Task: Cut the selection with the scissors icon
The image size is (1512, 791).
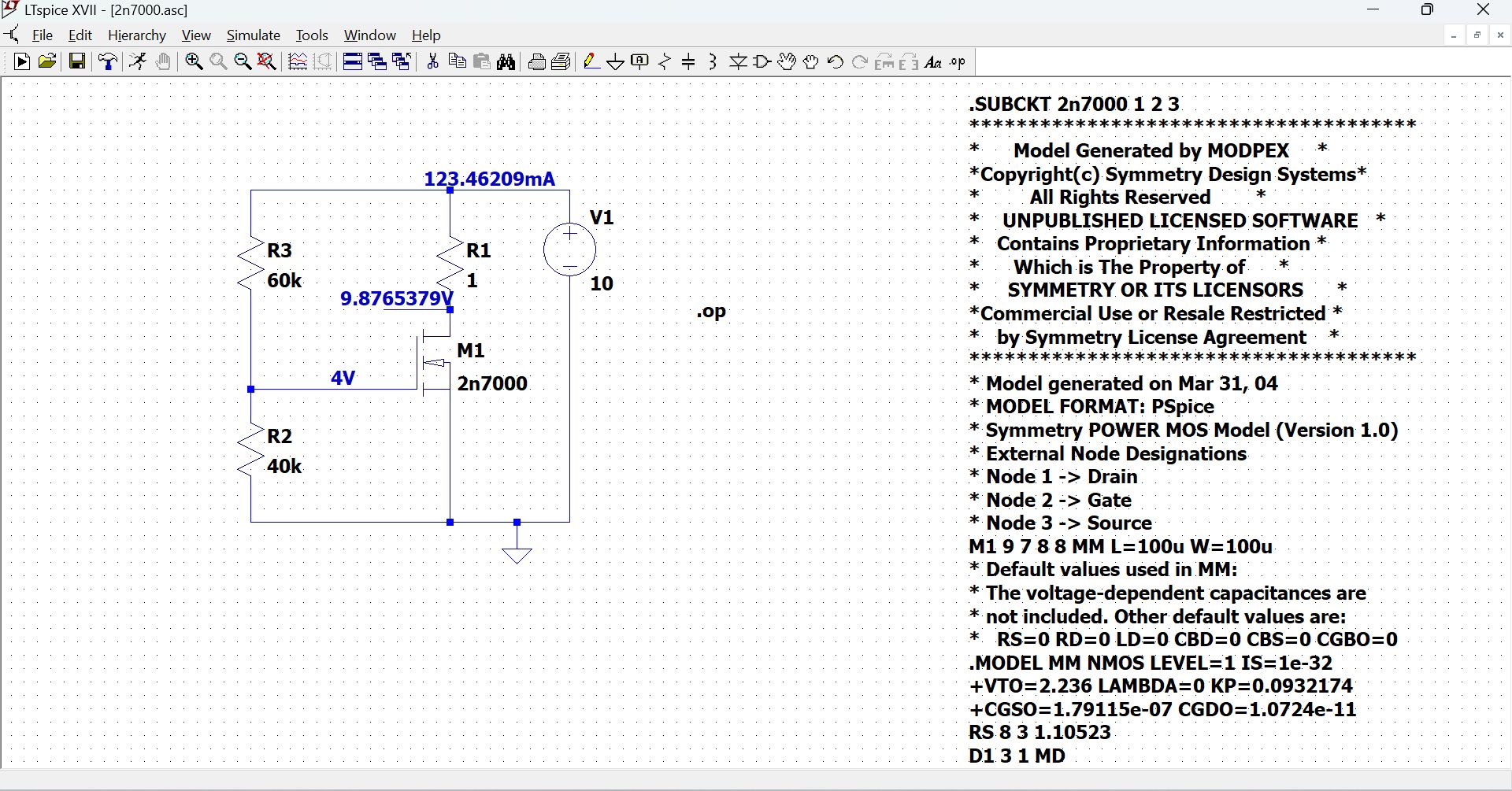Action: coord(432,62)
